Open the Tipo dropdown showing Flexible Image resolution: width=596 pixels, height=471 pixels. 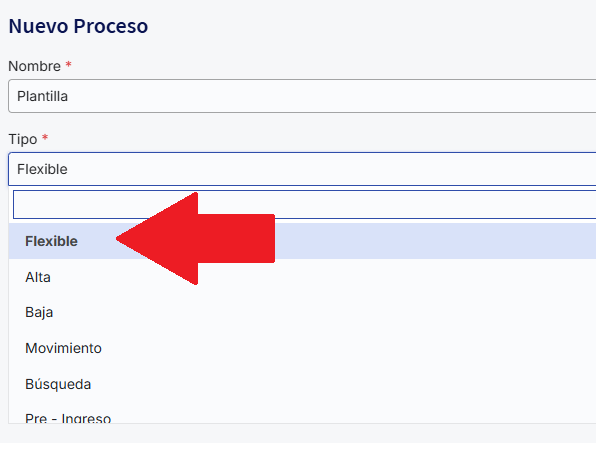click(302, 169)
